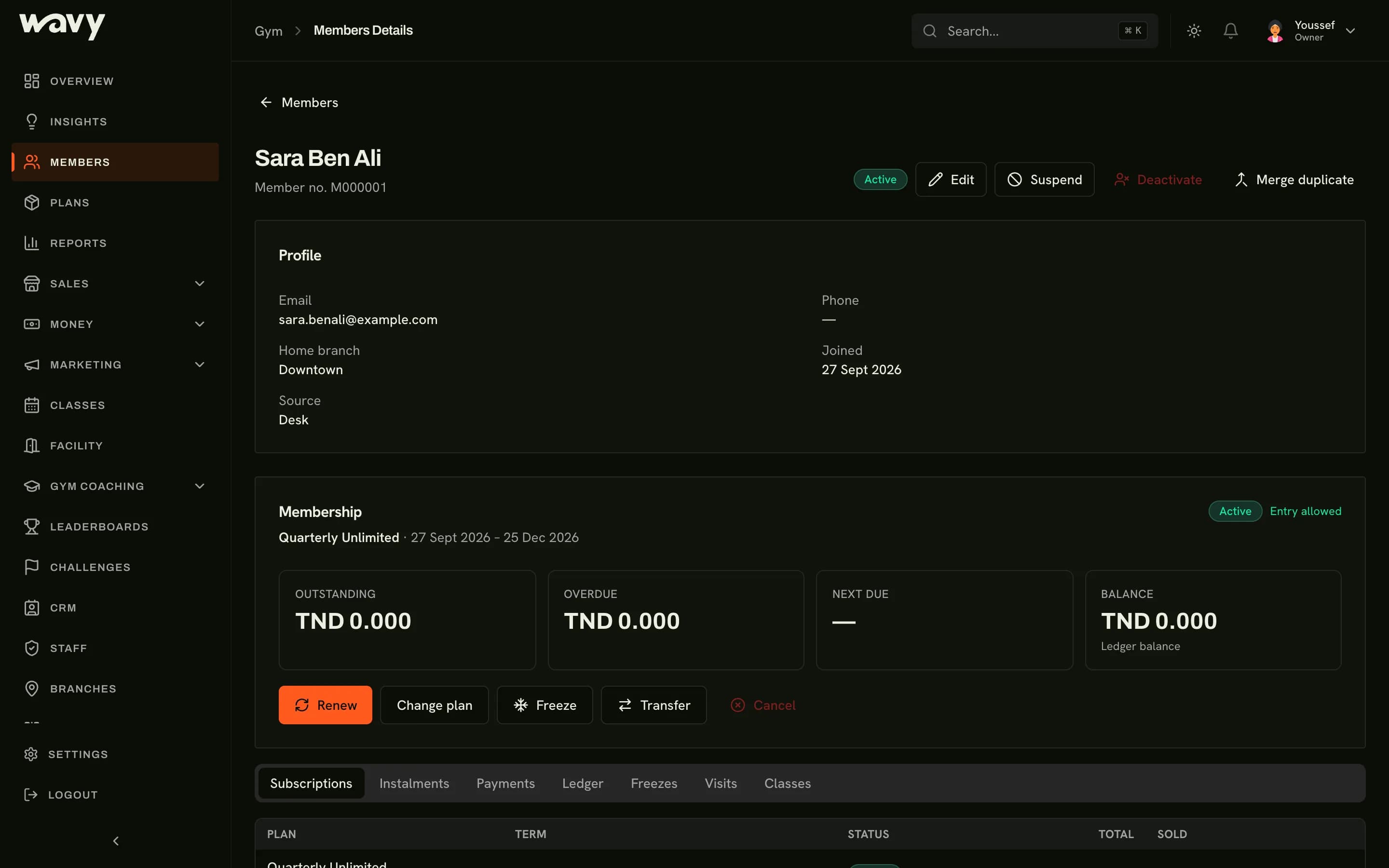Click the Gym Coaching graduation cap icon
Screen dimensions: 1389x868
pos(31,486)
